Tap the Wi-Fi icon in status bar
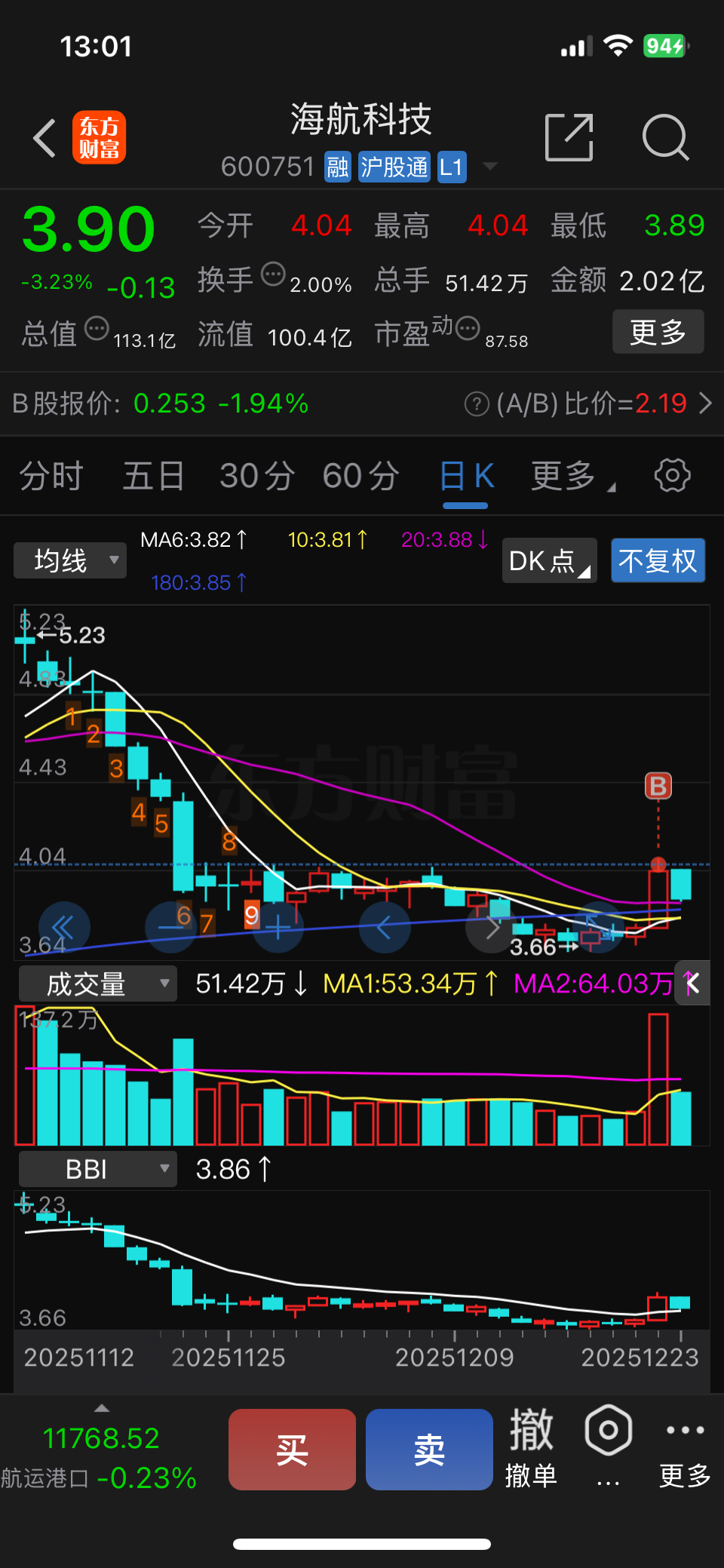The height and width of the screenshot is (1568, 724). pyautogui.click(x=618, y=46)
